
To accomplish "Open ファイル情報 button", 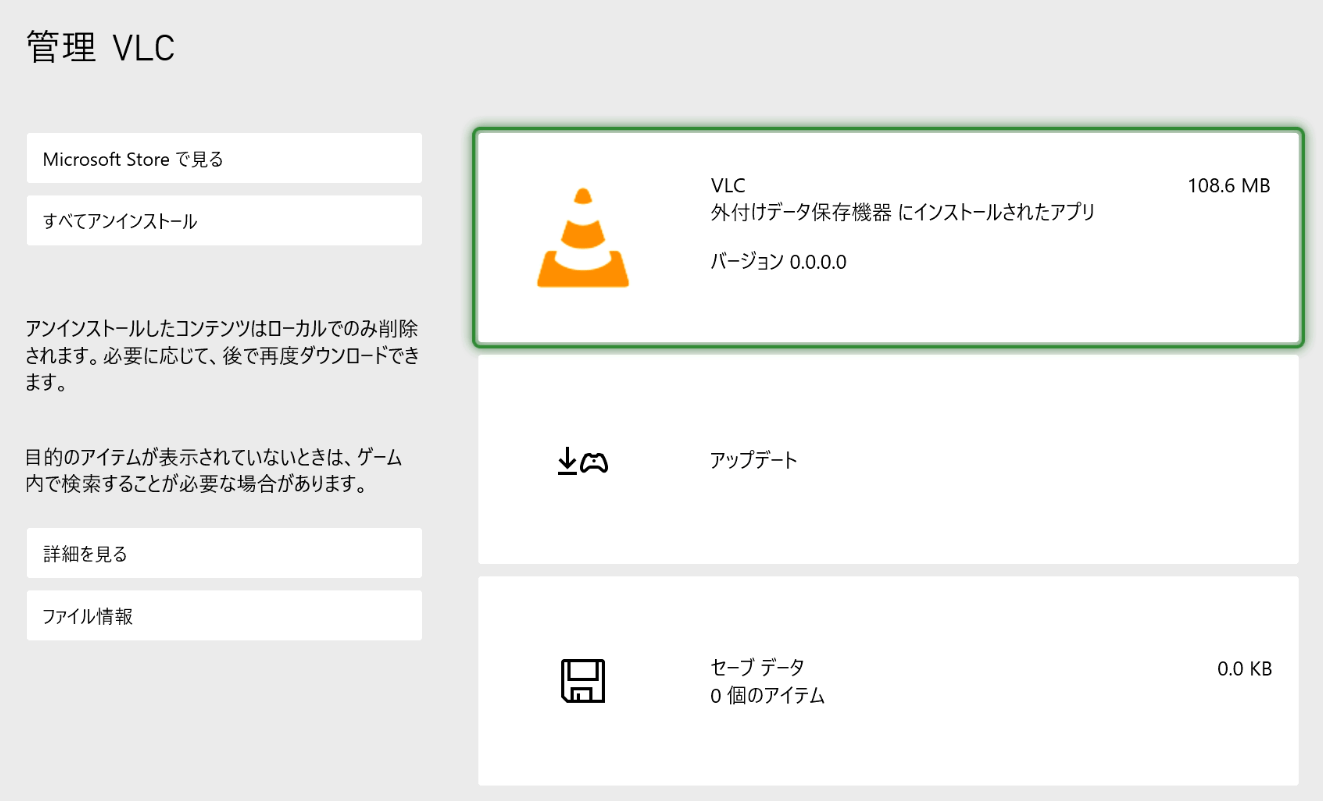I will tap(224, 615).
